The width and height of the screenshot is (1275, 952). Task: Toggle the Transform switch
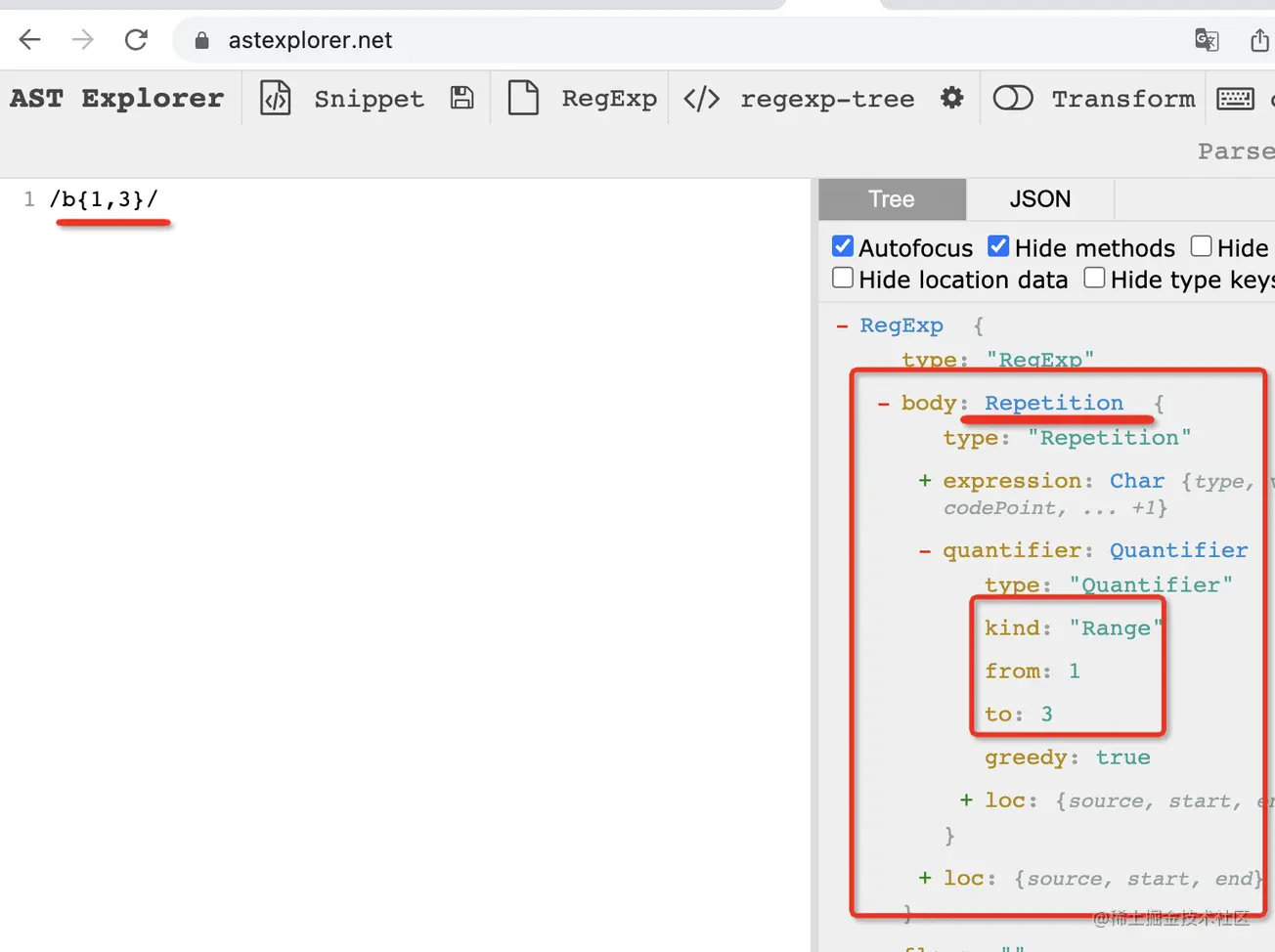click(1013, 98)
